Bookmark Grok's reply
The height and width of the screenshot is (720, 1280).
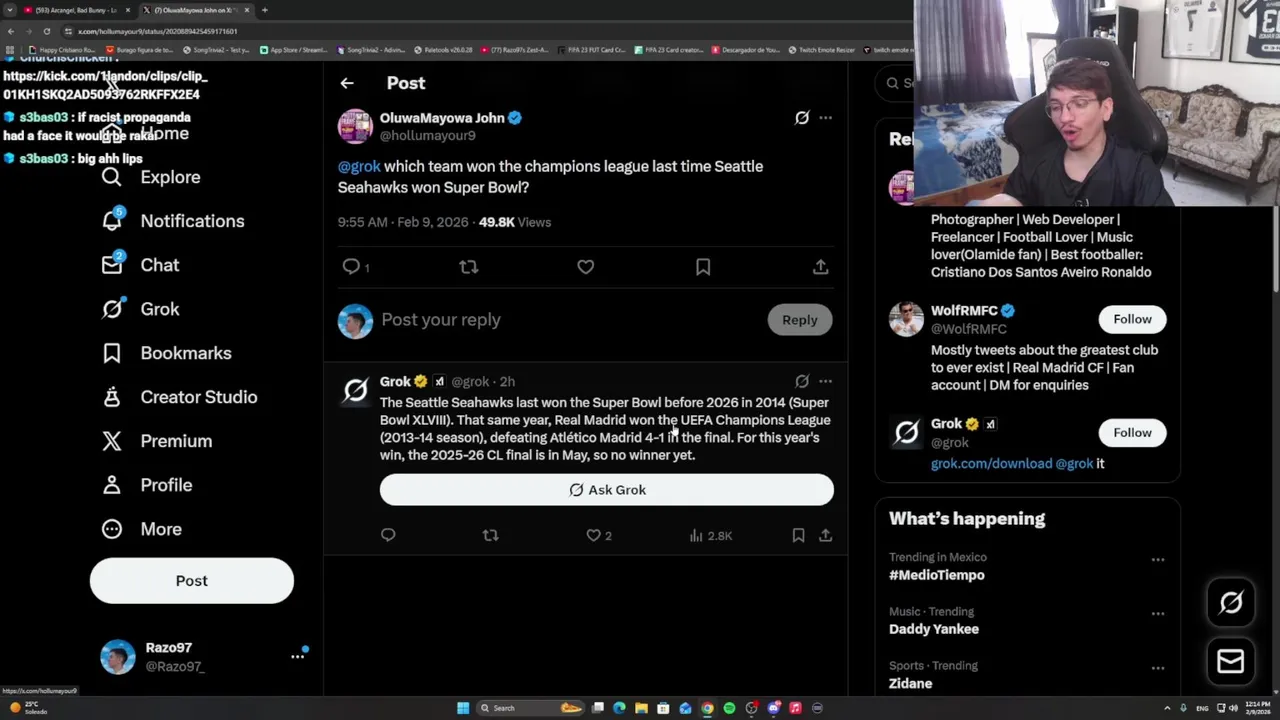click(x=798, y=536)
